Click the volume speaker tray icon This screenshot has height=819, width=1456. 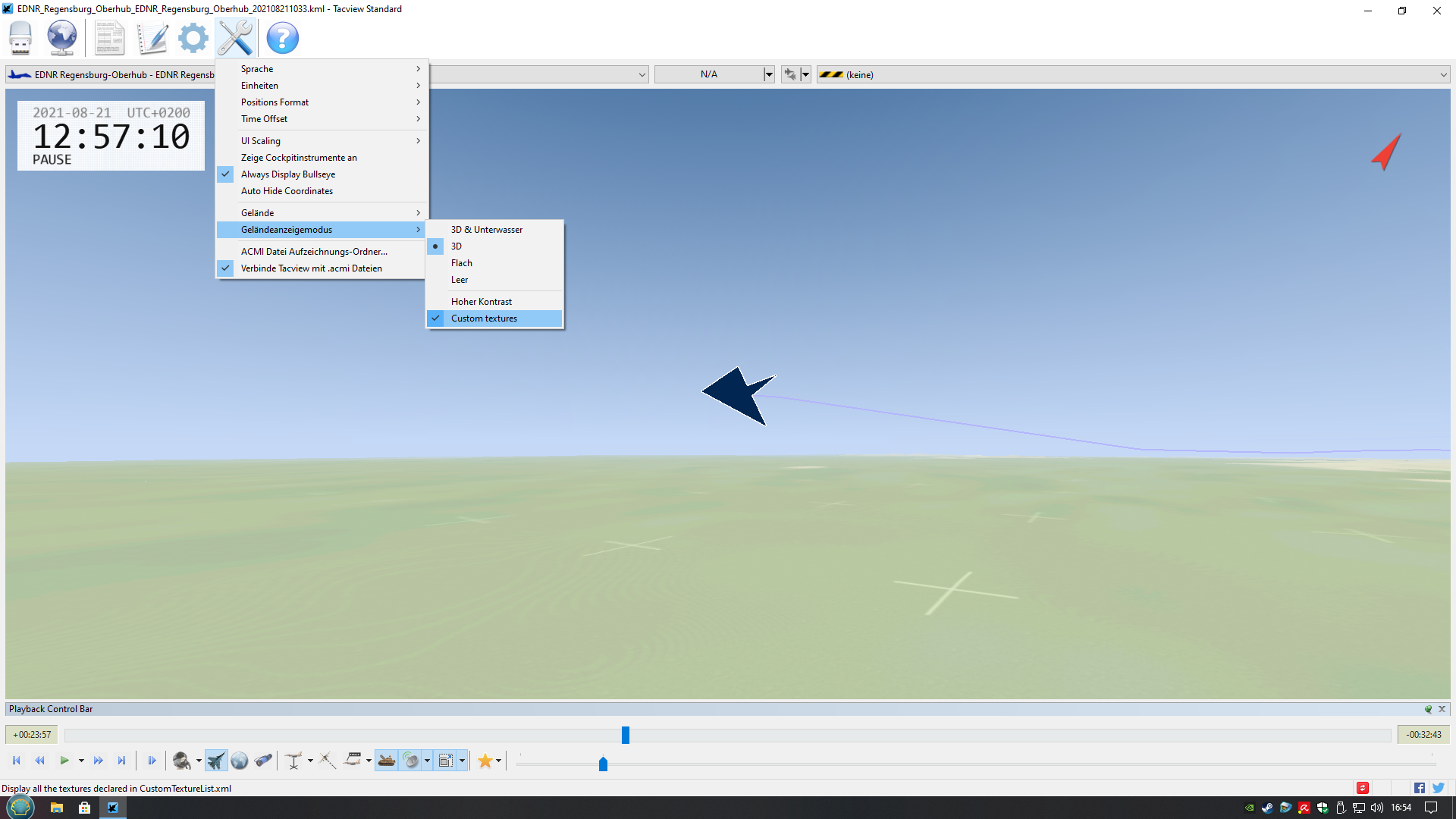(1377, 808)
